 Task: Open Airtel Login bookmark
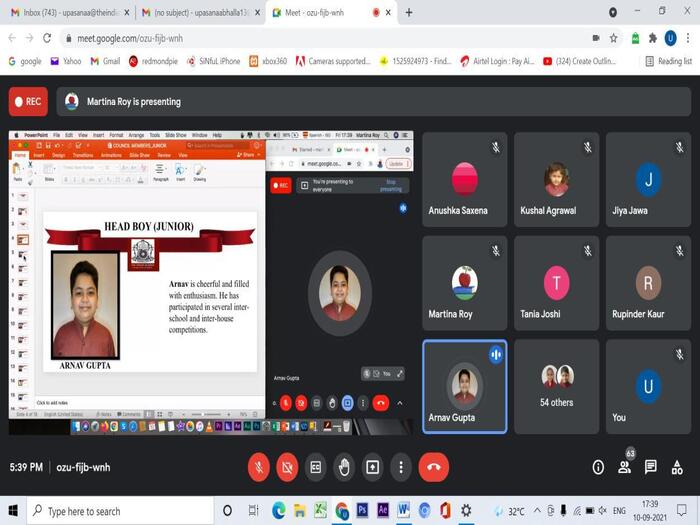coord(497,61)
